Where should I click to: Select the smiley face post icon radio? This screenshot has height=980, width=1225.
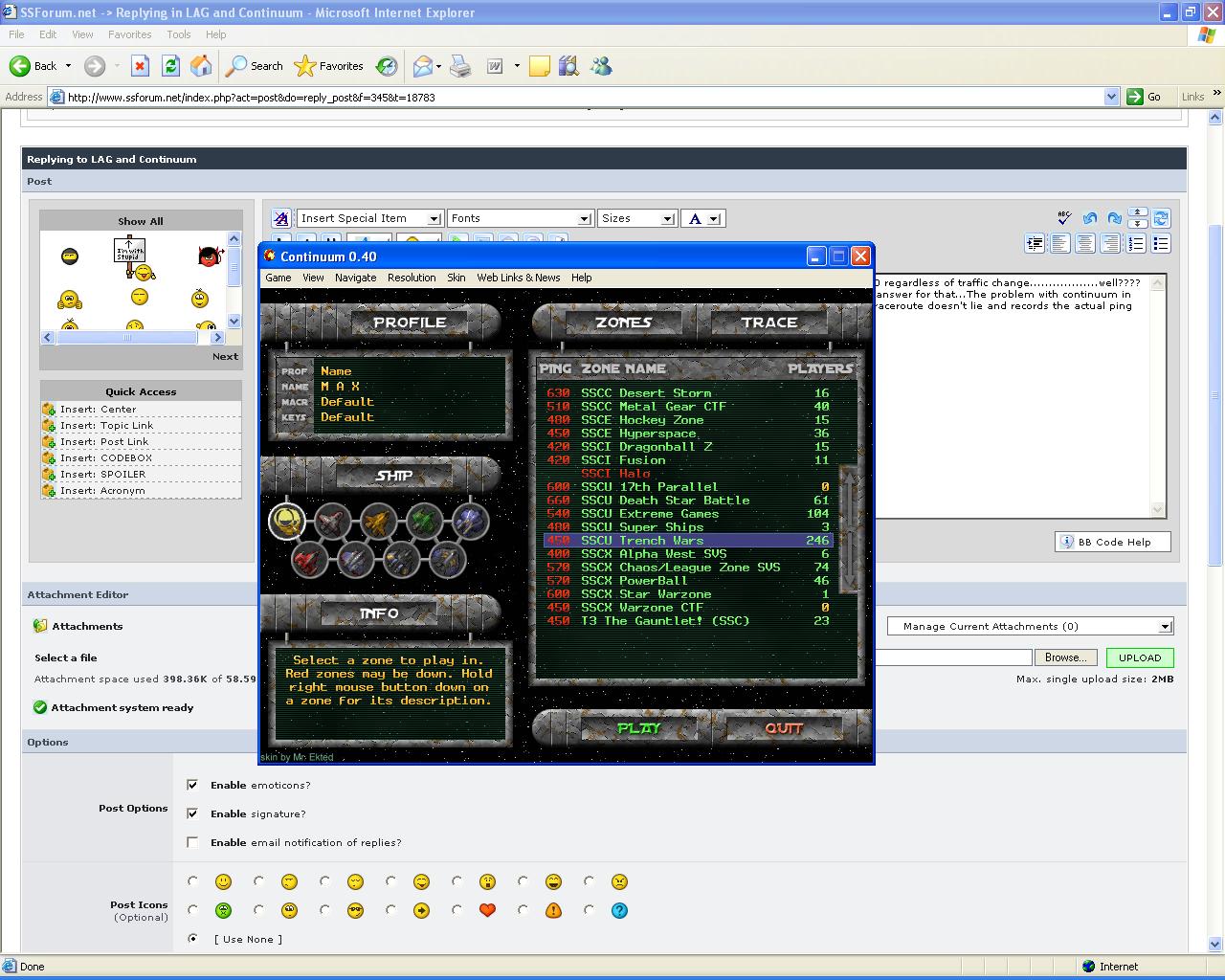click(x=193, y=881)
